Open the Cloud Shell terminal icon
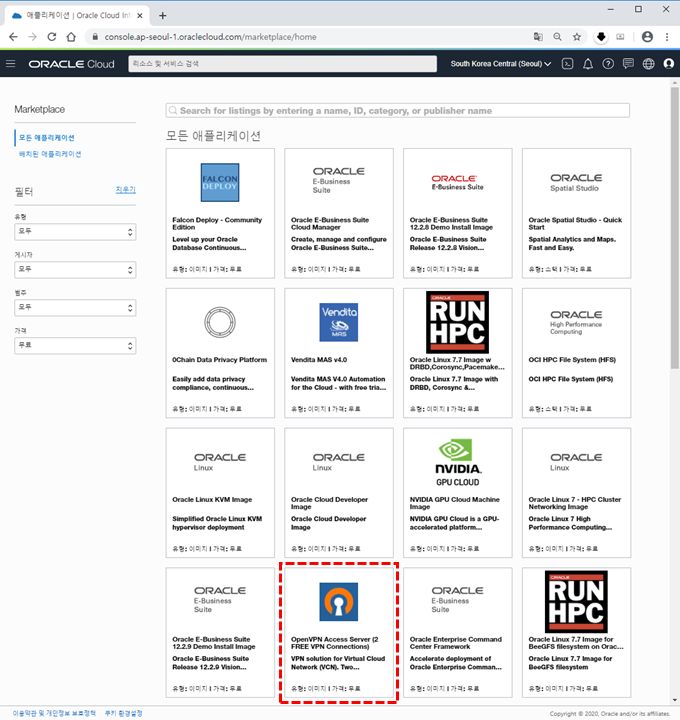This screenshot has width=680, height=720. [x=568, y=64]
